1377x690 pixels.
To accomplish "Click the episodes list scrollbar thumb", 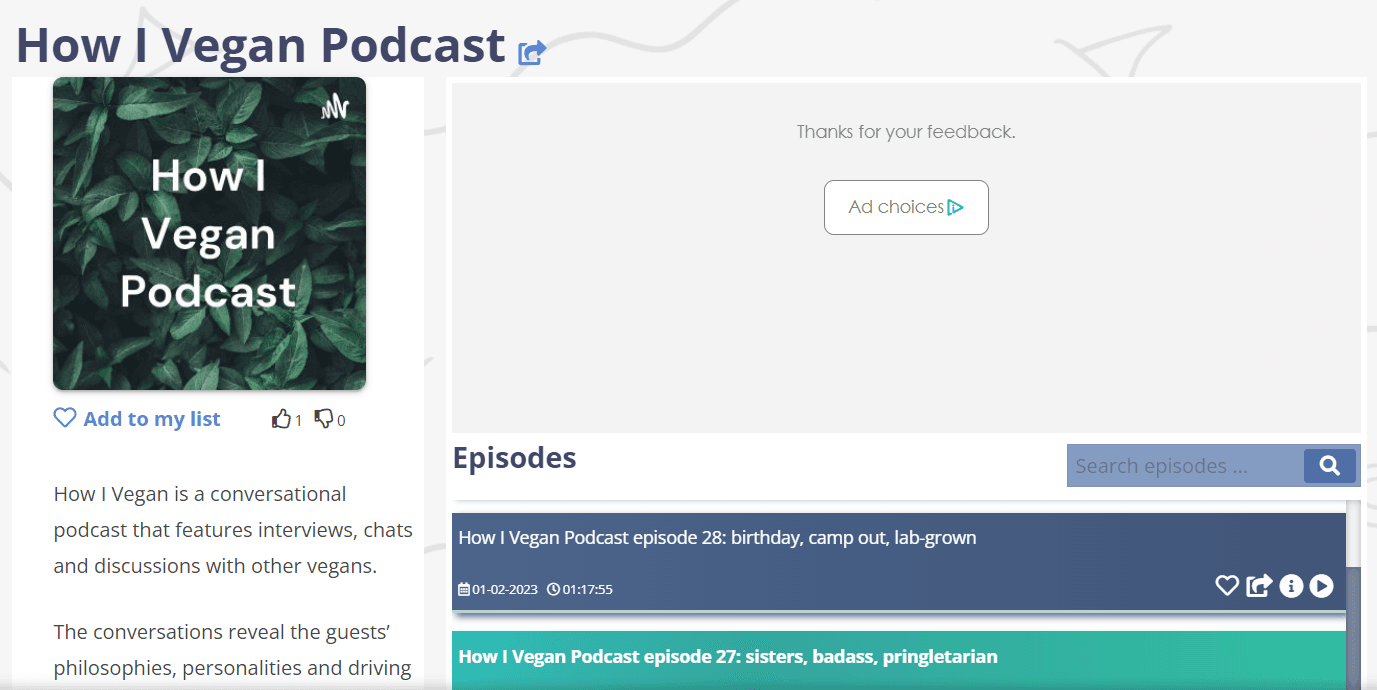I will (x=1354, y=628).
